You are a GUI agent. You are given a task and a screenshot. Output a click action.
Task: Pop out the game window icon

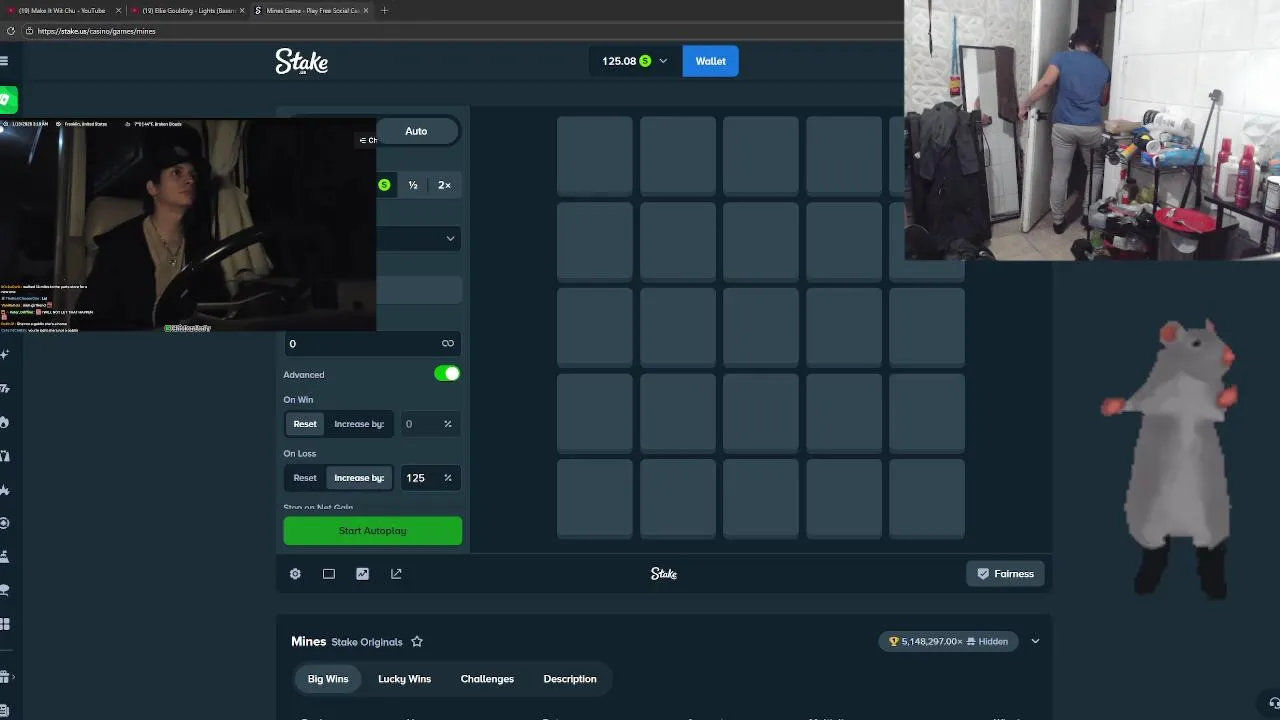coord(396,574)
